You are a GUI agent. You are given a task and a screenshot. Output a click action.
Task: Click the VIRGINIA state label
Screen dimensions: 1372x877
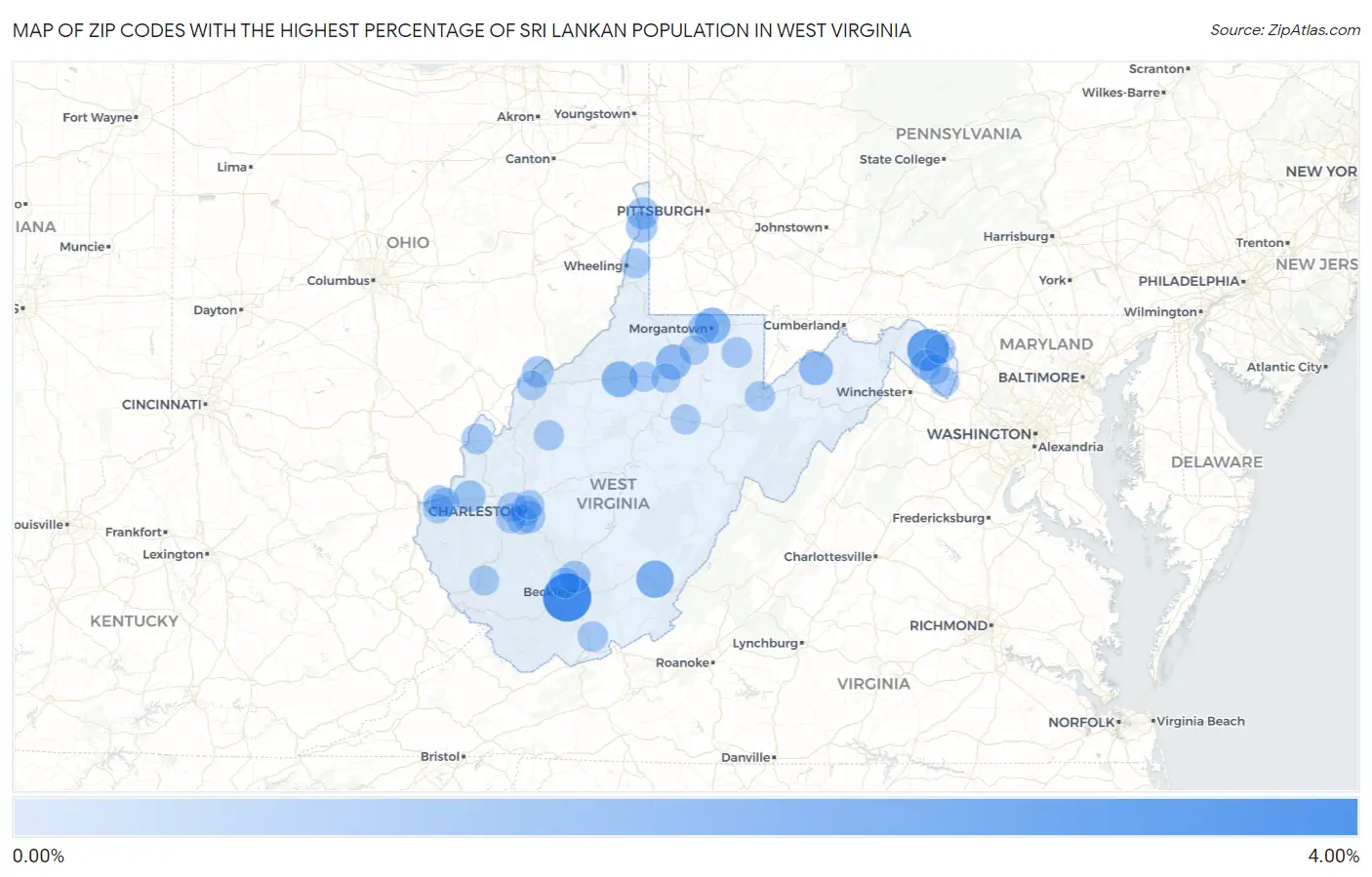[x=873, y=684]
